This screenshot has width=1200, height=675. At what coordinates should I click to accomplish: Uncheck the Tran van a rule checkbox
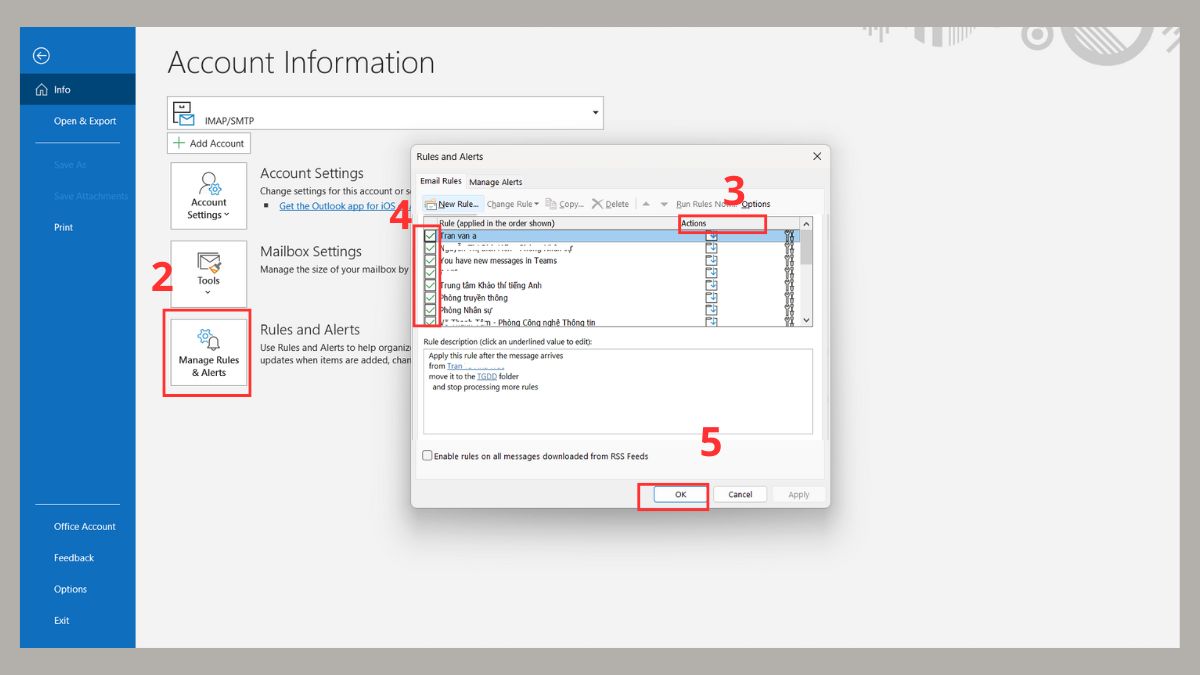pos(430,236)
